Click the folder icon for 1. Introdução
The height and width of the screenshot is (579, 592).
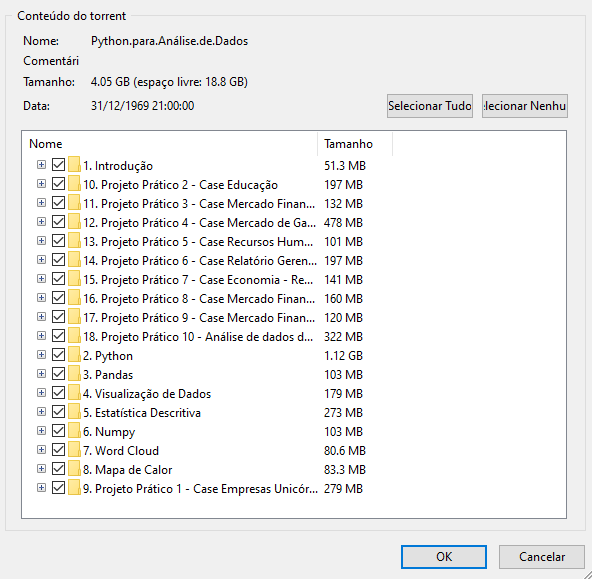(x=74, y=165)
